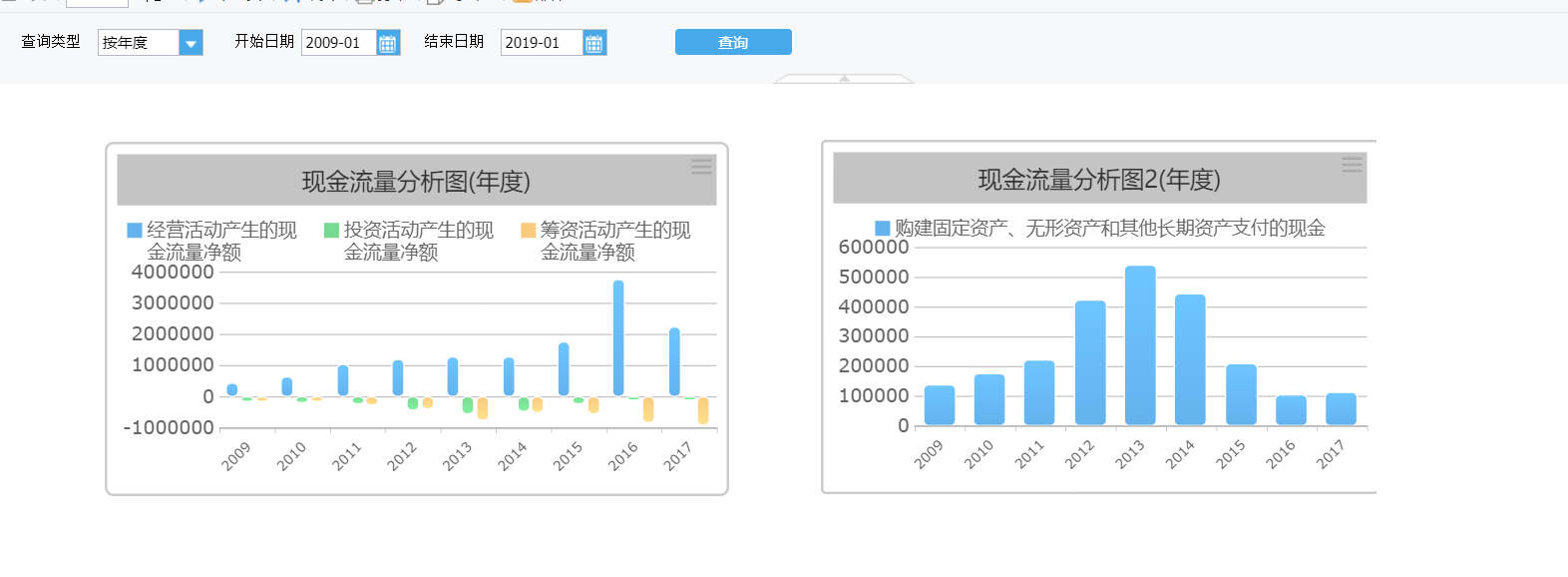This screenshot has width=1568, height=577.
Task: Click the tall blue 2016 bar in chart 1
Action: point(618,337)
